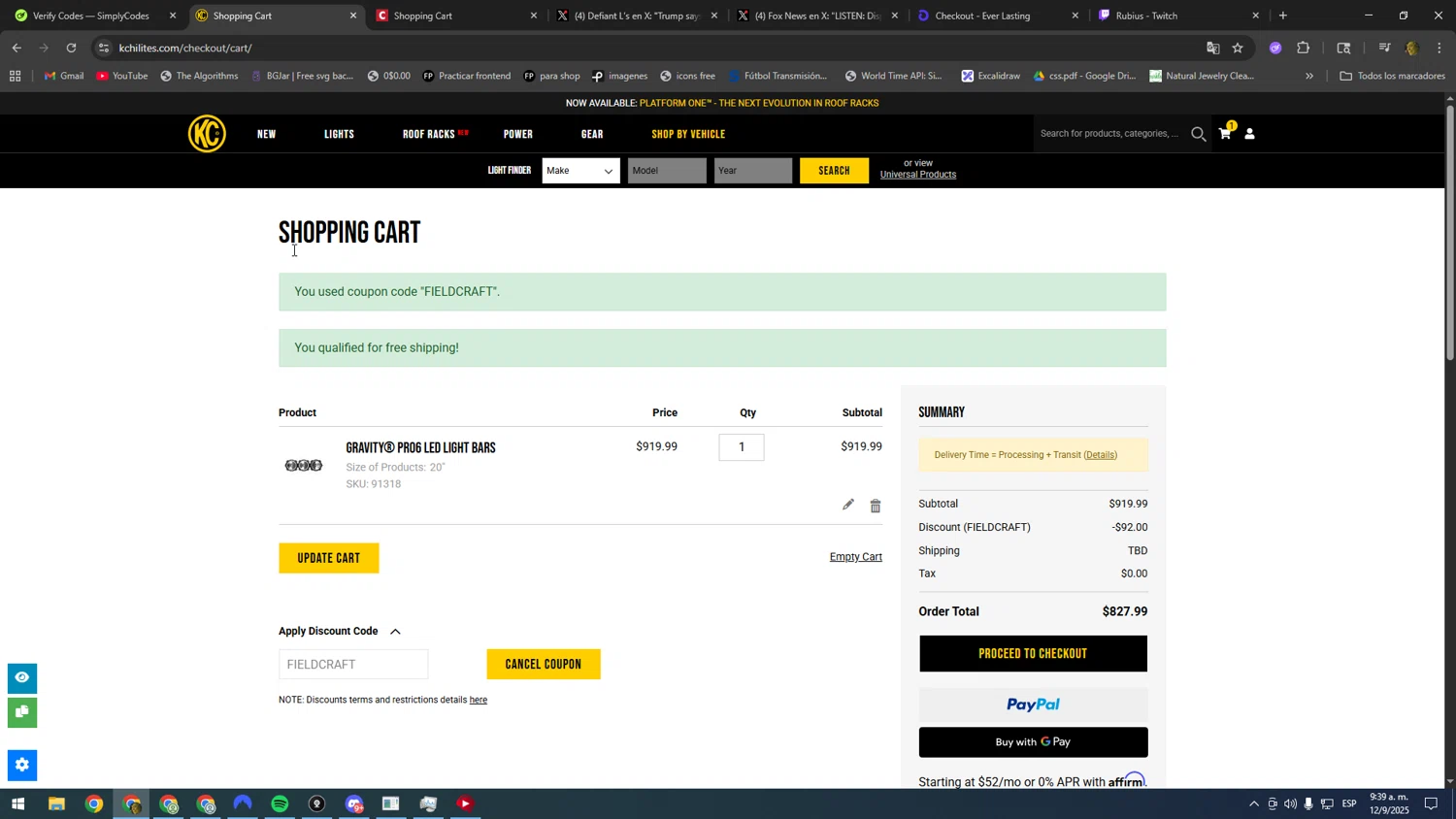Remove item using the trash icon
The height and width of the screenshot is (819, 1456).
pyautogui.click(x=875, y=506)
